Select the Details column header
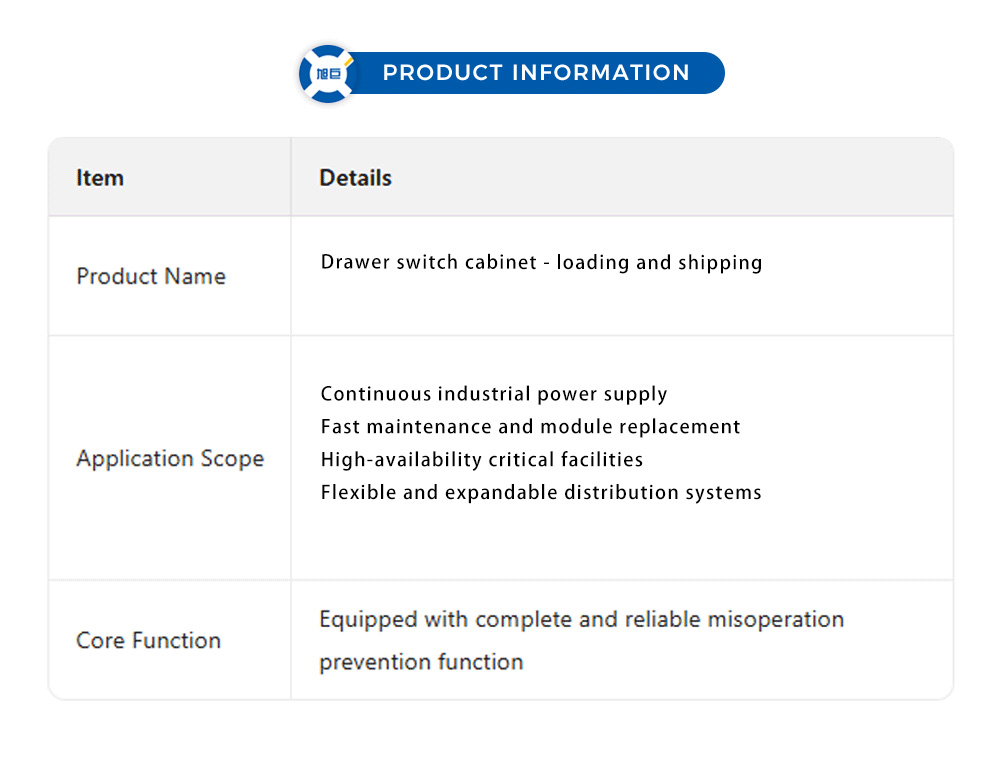Image resolution: width=1000 pixels, height=760 pixels. pyautogui.click(x=355, y=178)
